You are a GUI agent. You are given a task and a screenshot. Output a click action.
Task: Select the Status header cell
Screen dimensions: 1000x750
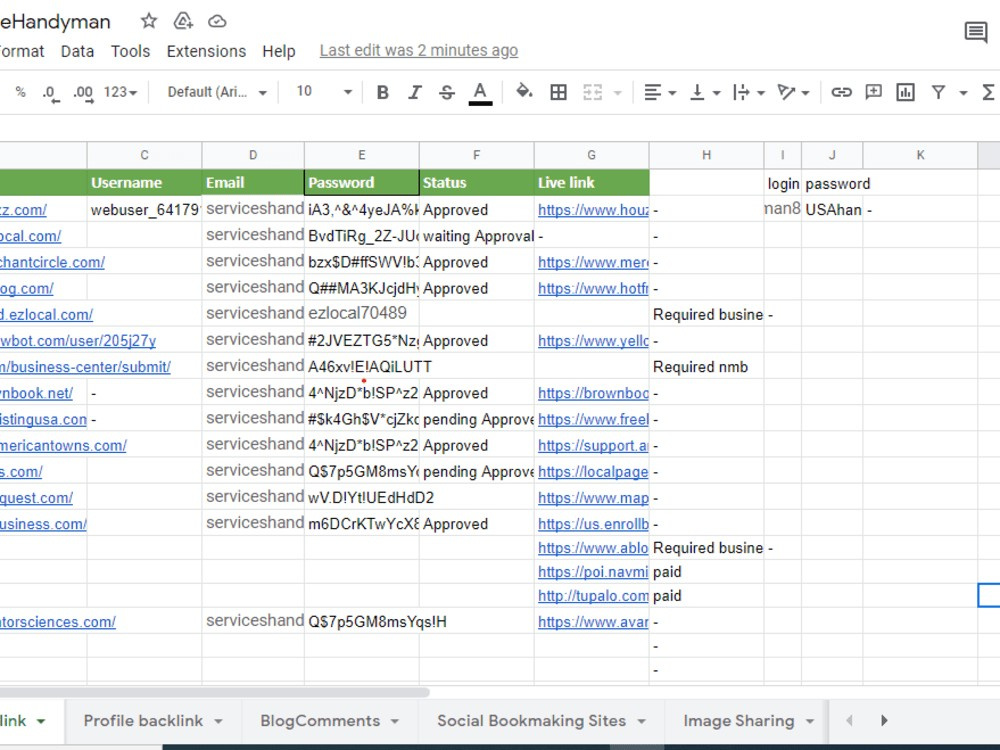[476, 182]
